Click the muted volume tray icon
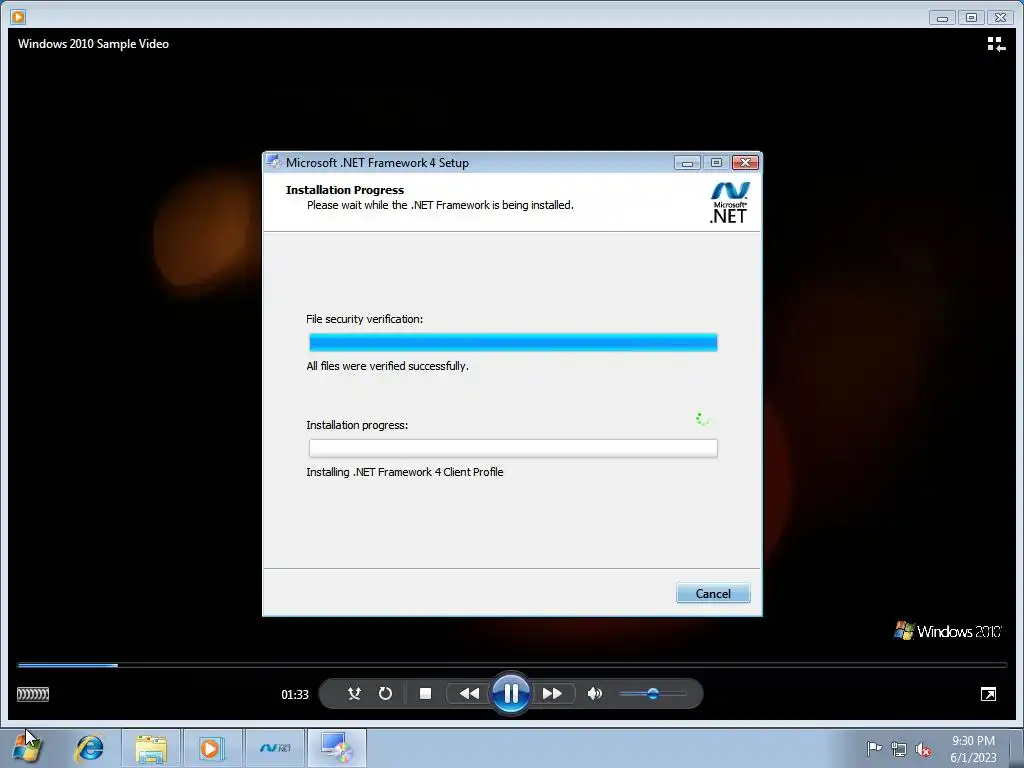 coord(923,749)
